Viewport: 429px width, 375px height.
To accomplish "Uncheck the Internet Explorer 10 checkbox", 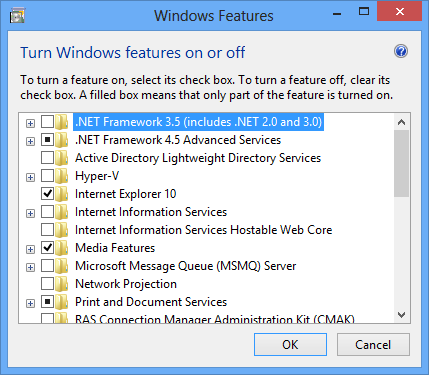I will [47, 194].
